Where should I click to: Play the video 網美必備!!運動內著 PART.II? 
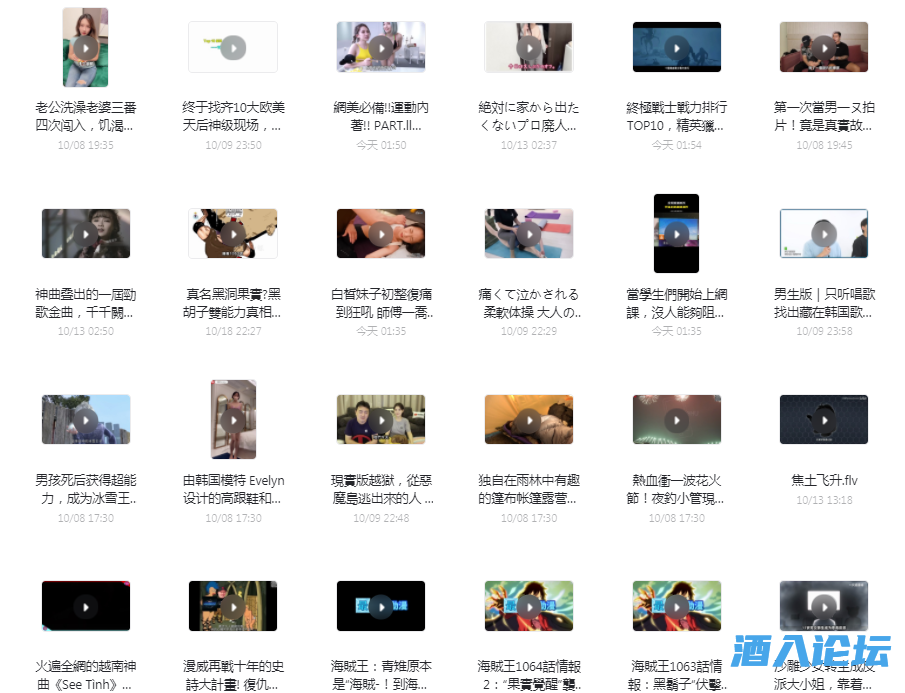pyautogui.click(x=381, y=48)
